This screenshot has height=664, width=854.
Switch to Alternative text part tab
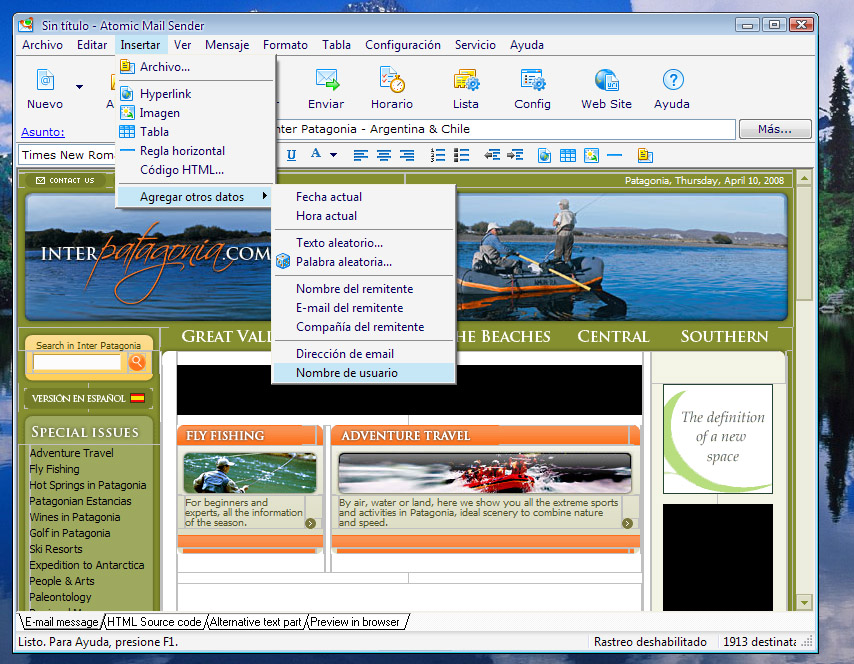point(255,622)
